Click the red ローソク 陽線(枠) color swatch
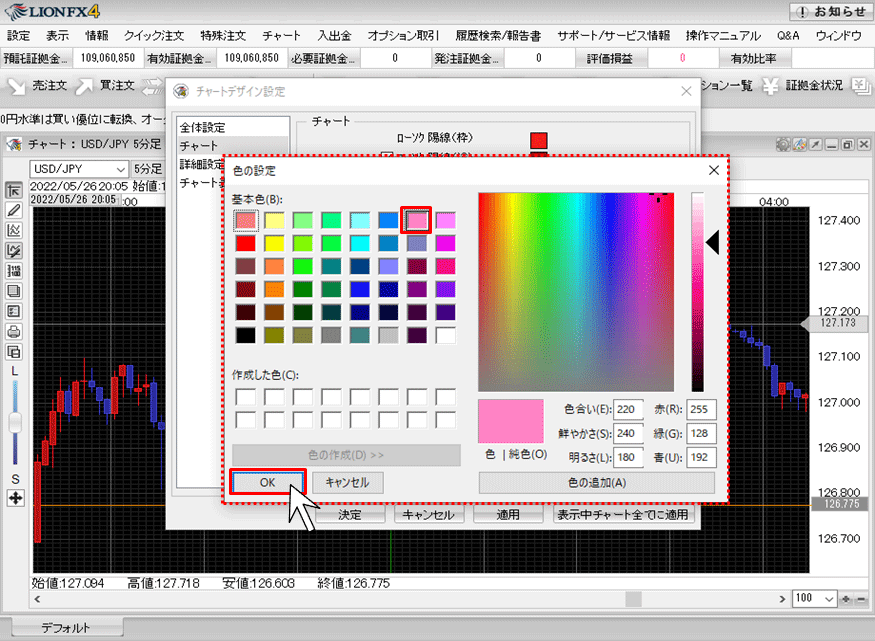This screenshot has width=875, height=641. [539, 140]
